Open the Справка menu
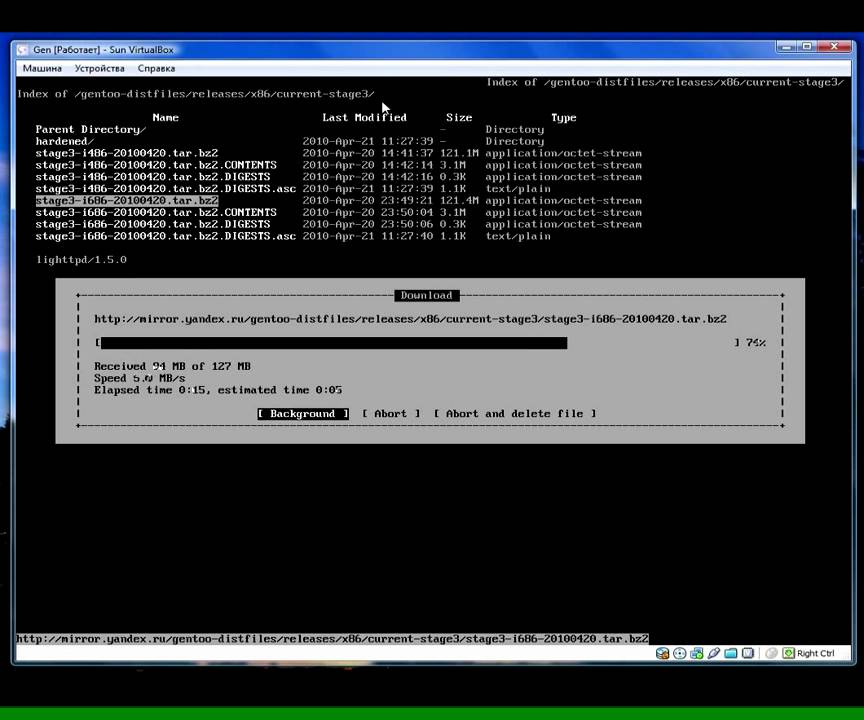This screenshot has height=720, width=864. tap(156, 68)
